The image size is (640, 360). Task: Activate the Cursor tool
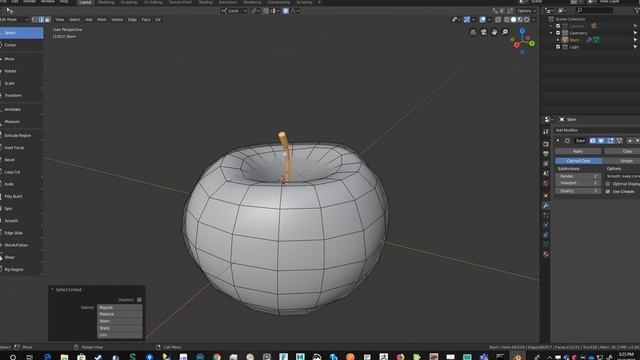pyautogui.click(x=21, y=45)
